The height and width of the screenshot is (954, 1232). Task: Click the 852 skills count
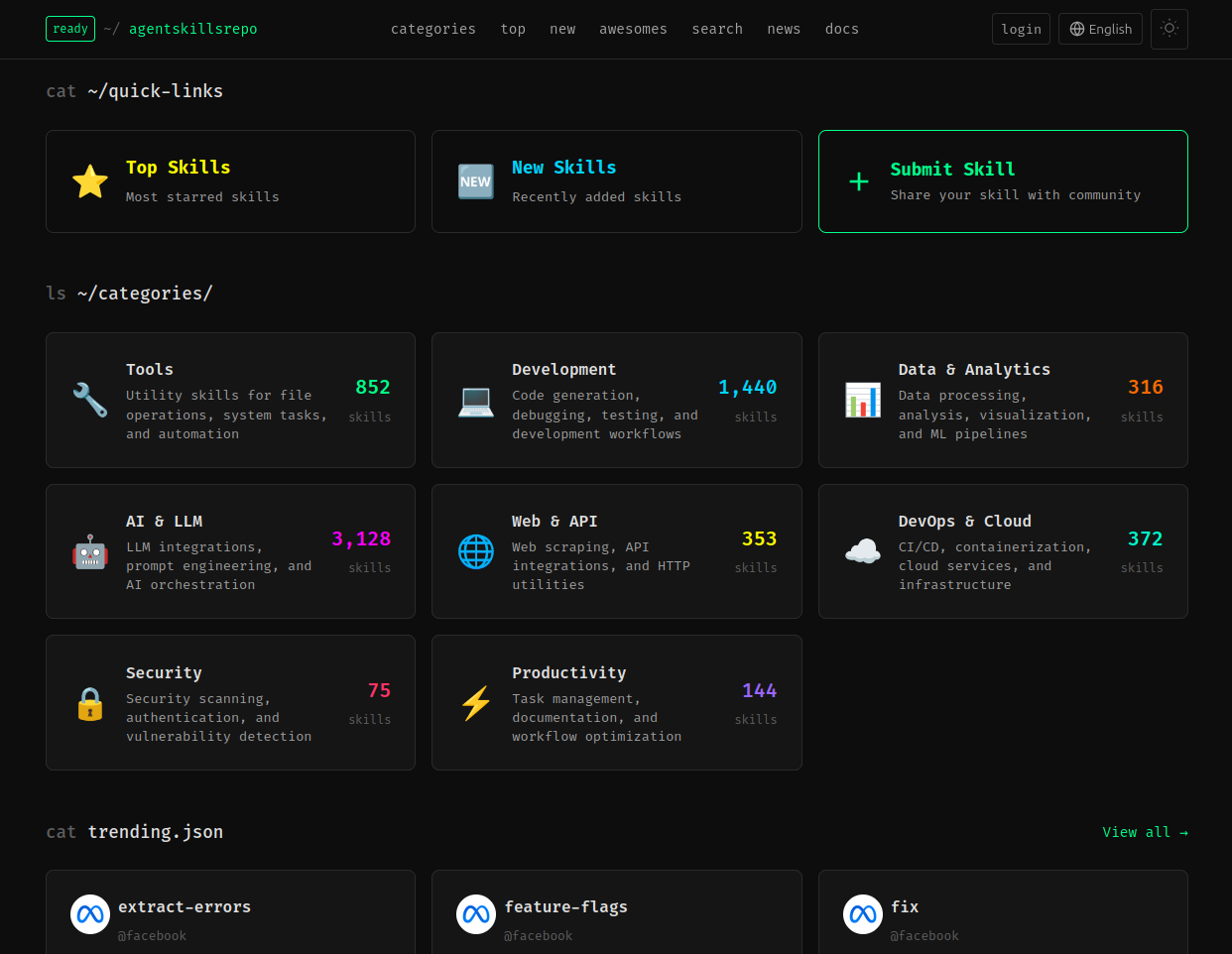[x=373, y=387]
